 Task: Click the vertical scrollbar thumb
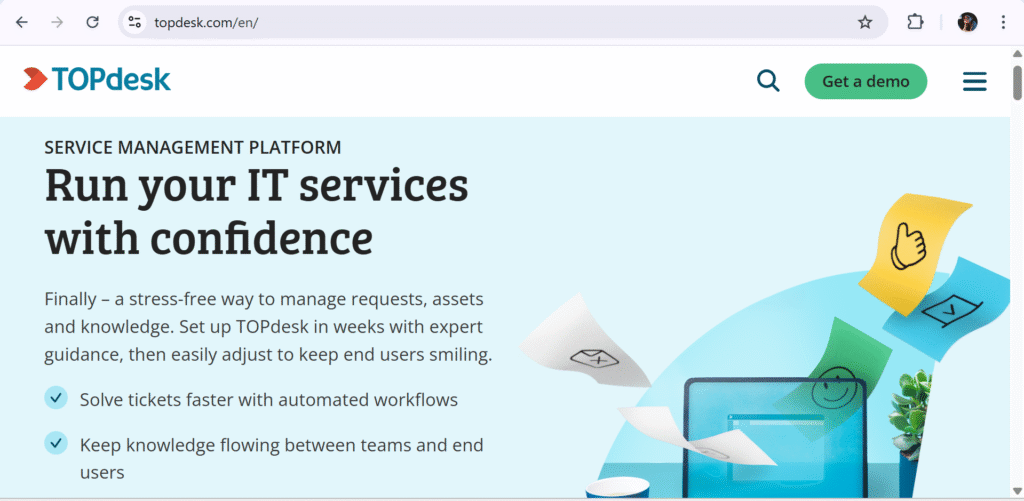(x=1017, y=82)
